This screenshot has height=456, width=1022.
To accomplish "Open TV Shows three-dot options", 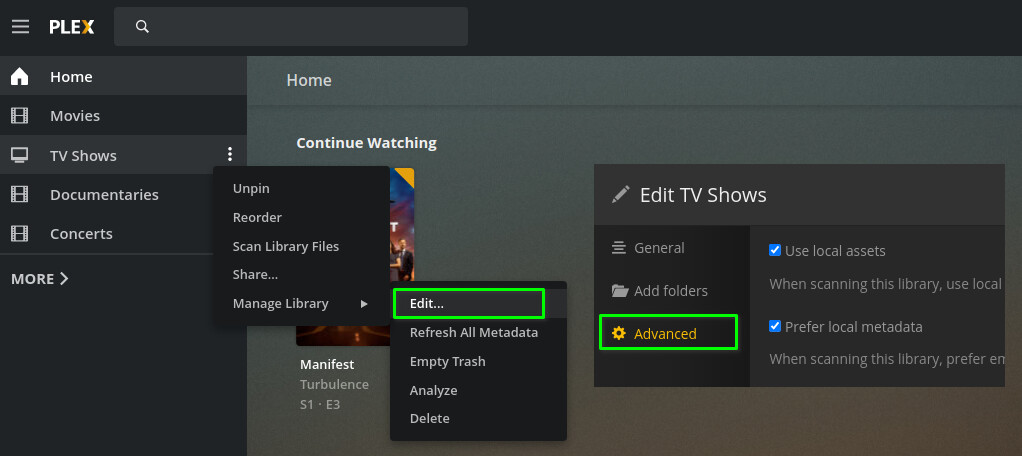I will coord(230,154).
